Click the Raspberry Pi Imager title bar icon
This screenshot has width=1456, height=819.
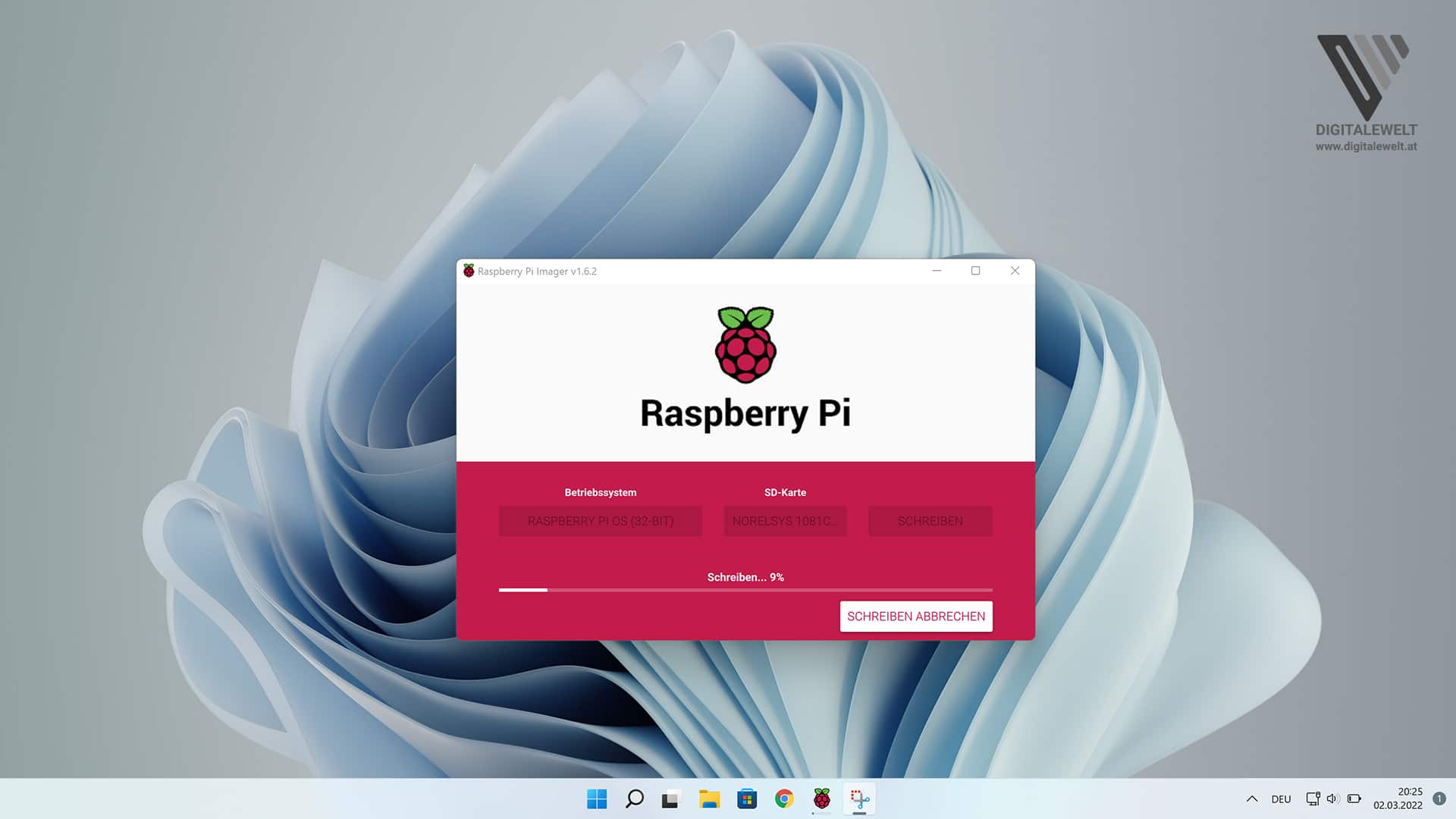(x=469, y=271)
